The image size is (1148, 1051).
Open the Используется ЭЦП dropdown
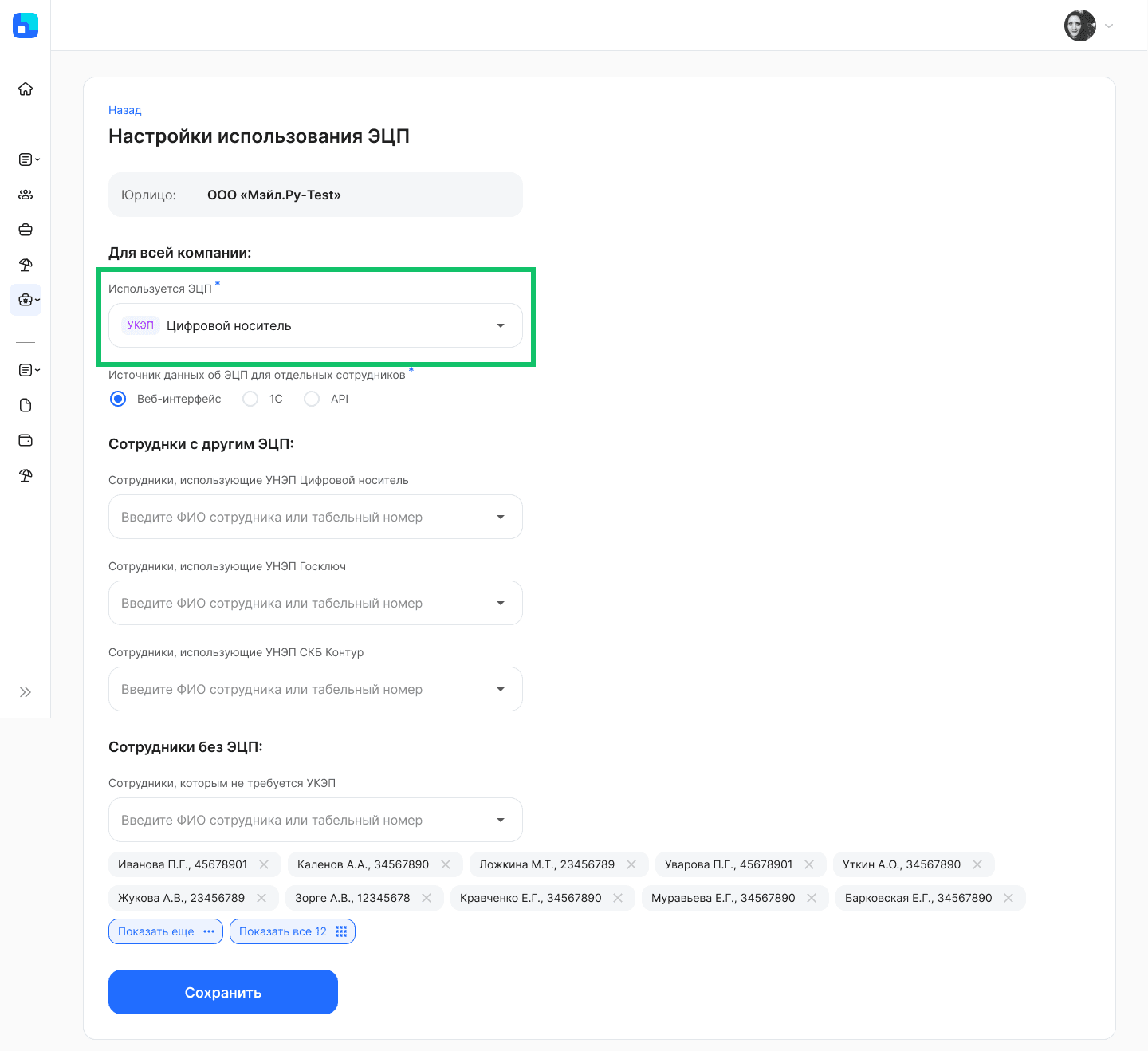[316, 325]
